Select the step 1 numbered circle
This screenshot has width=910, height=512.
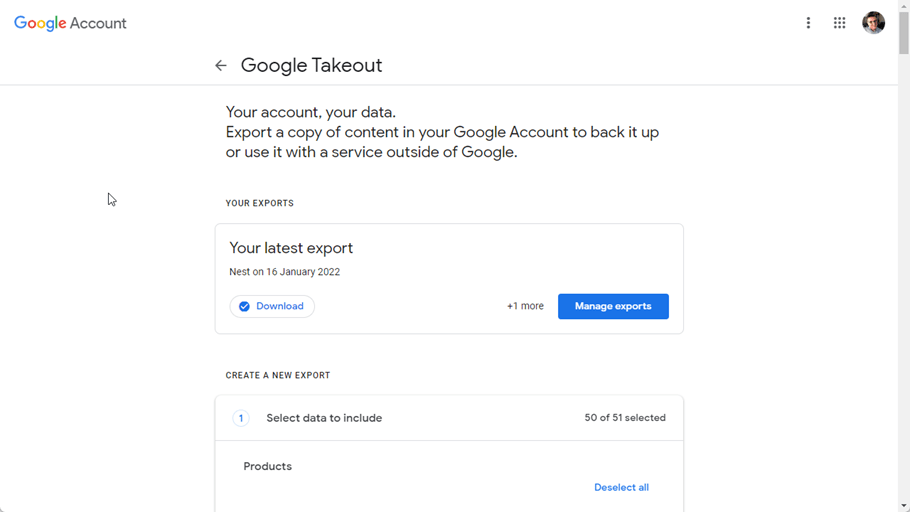tap(241, 418)
